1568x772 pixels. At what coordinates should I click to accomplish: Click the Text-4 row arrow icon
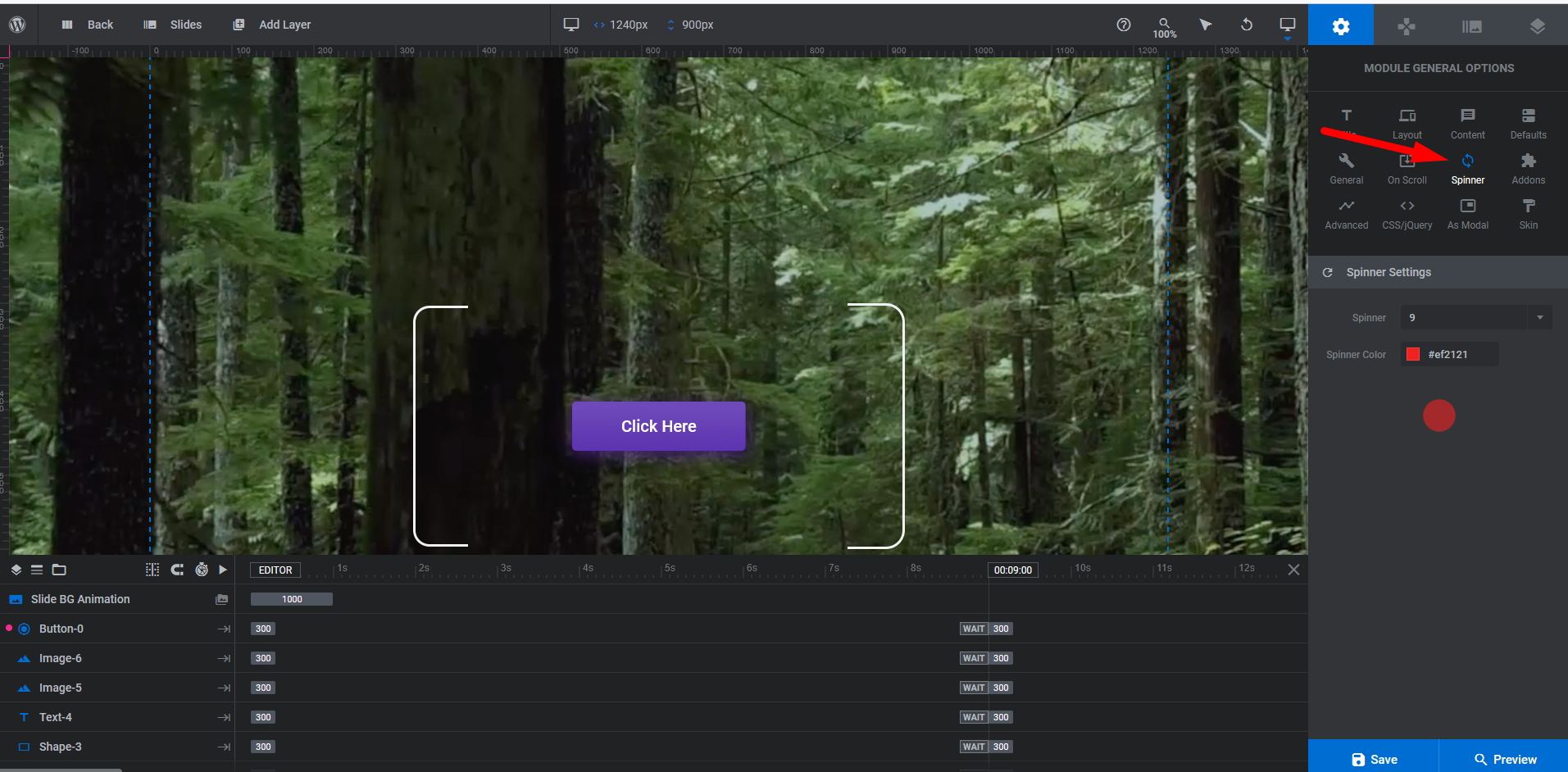pos(223,717)
